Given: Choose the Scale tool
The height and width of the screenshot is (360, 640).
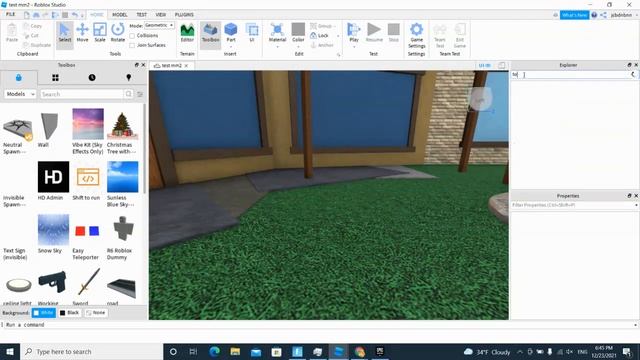Looking at the screenshot, I should click(100, 33).
